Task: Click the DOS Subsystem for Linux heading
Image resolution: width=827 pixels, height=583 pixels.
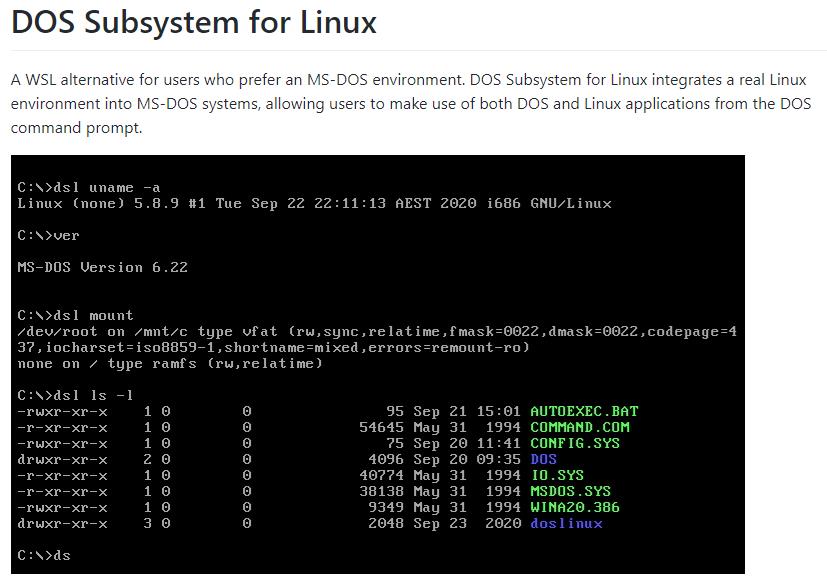Action: click(x=193, y=23)
